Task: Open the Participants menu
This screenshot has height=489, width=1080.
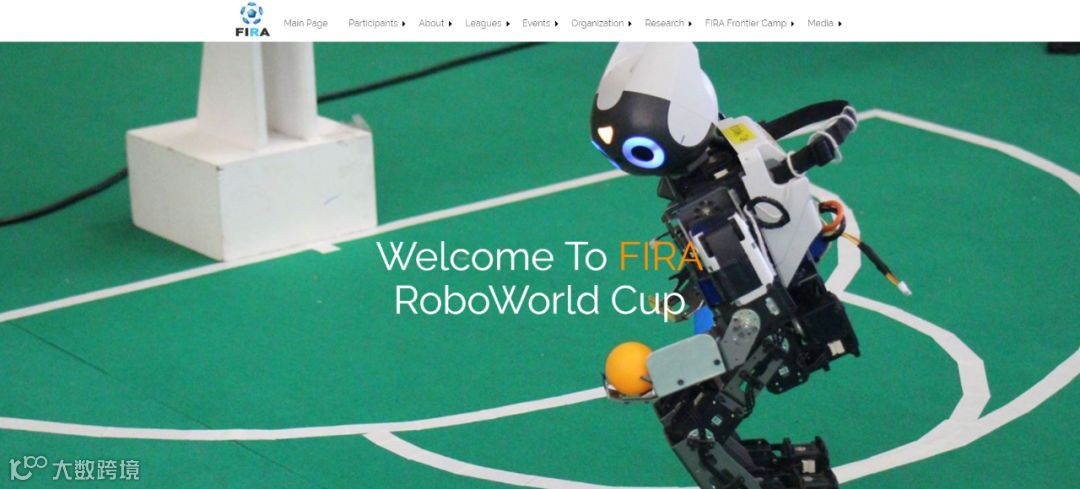Action: point(373,23)
